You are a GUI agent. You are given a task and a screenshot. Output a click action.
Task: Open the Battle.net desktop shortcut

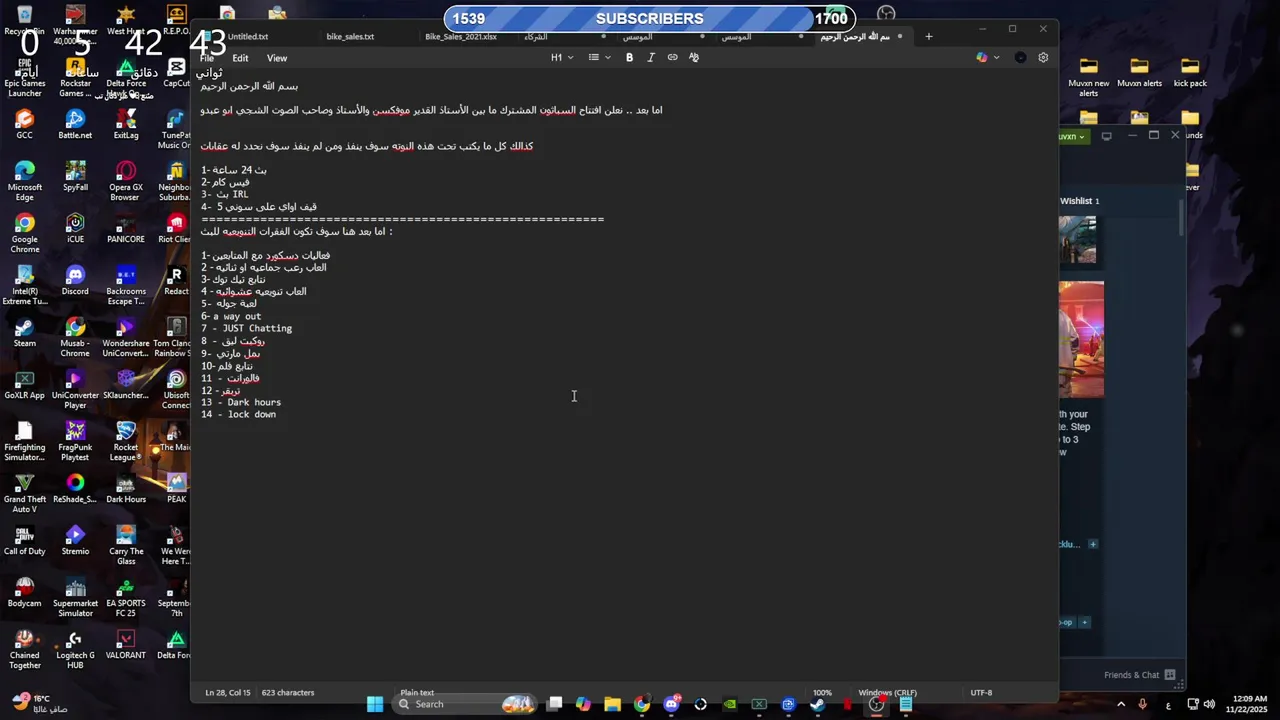pyautogui.click(x=75, y=124)
